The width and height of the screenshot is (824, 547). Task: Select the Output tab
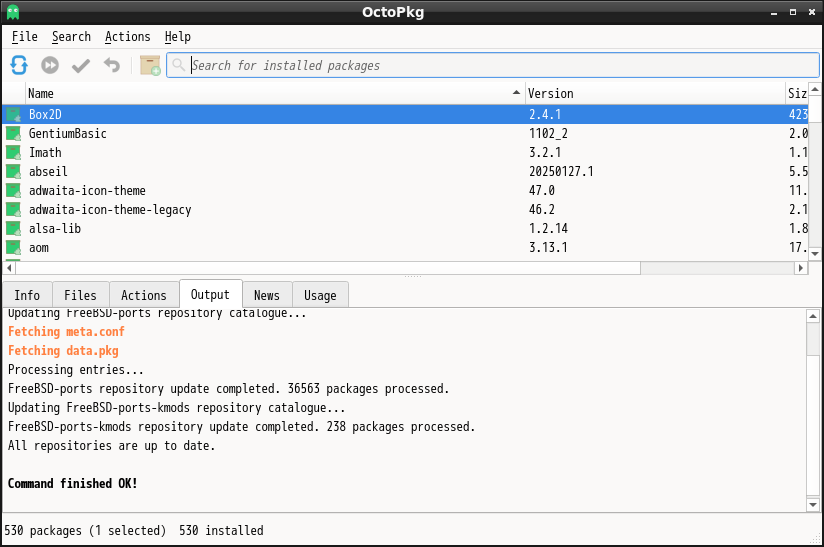click(210, 294)
